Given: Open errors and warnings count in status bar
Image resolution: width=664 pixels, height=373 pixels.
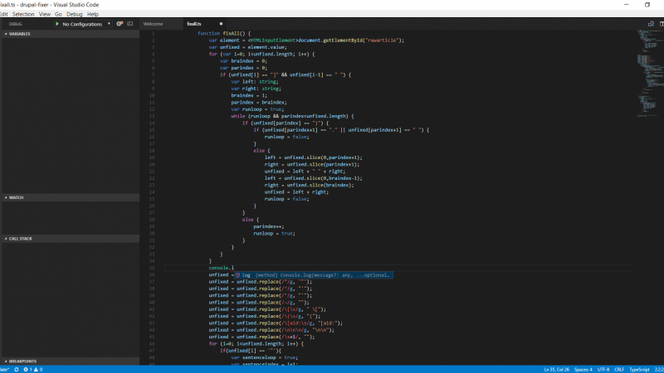Looking at the screenshot, I should 33,370.
